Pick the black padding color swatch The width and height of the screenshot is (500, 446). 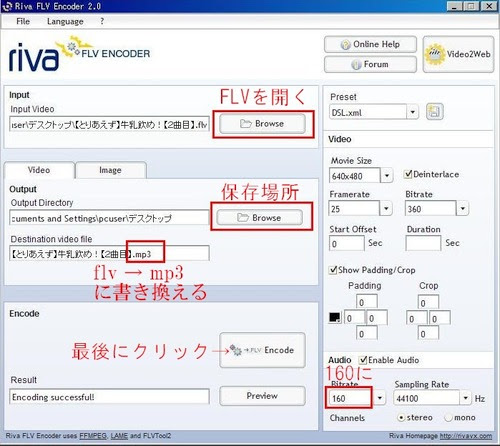pyautogui.click(x=335, y=317)
